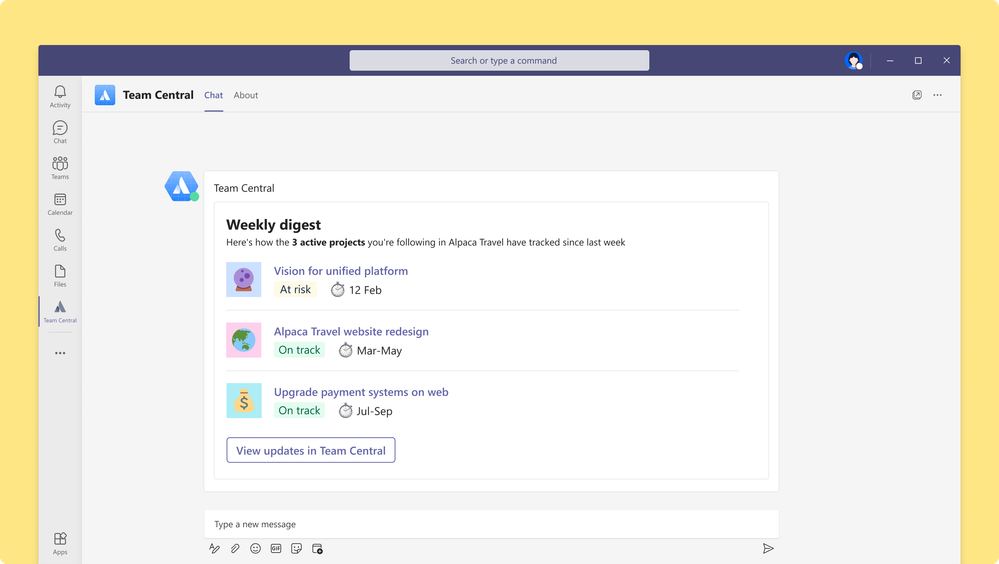Attach a file with paperclip icon
The width and height of the screenshot is (999, 564).
[235, 549]
